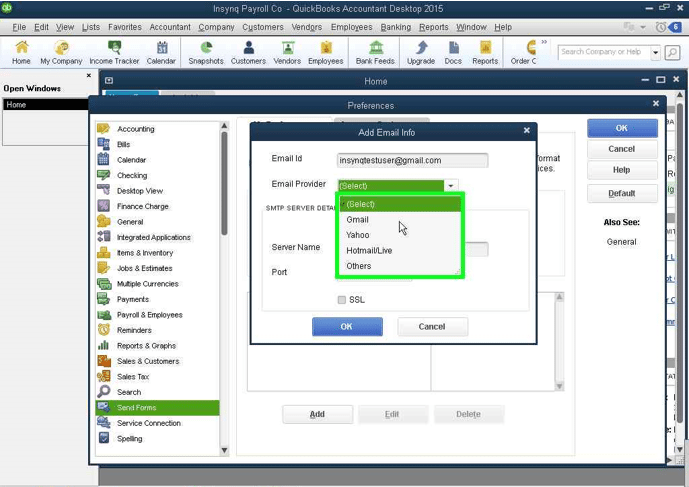Open the General link under Also See

(621, 242)
